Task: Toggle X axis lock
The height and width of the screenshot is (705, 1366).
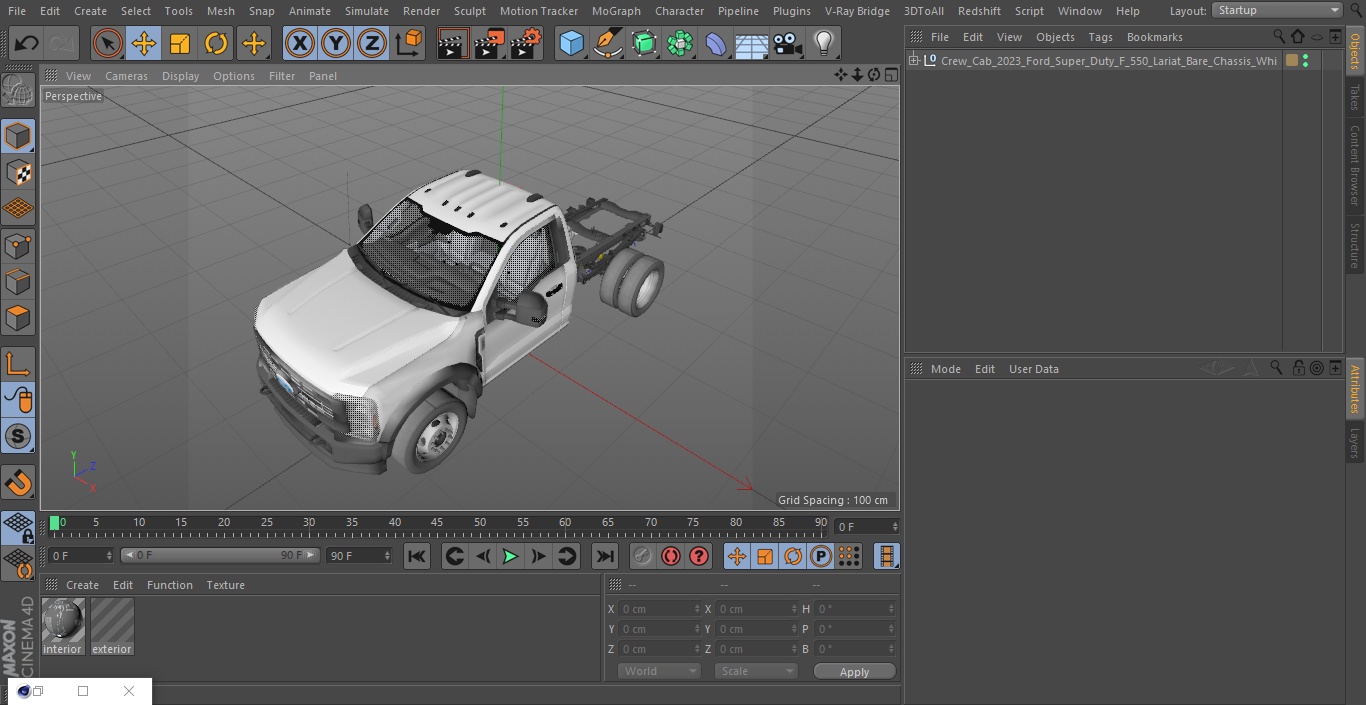Action: click(x=300, y=43)
